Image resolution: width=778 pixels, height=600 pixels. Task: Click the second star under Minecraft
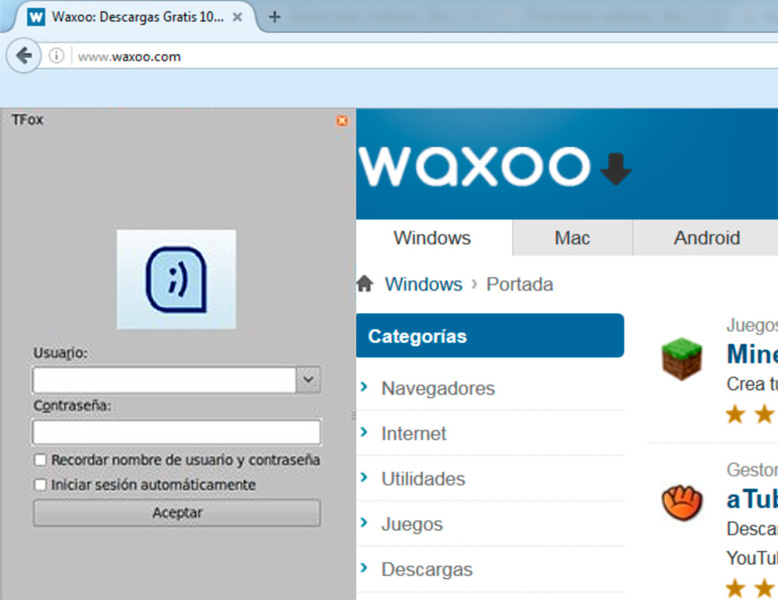765,414
